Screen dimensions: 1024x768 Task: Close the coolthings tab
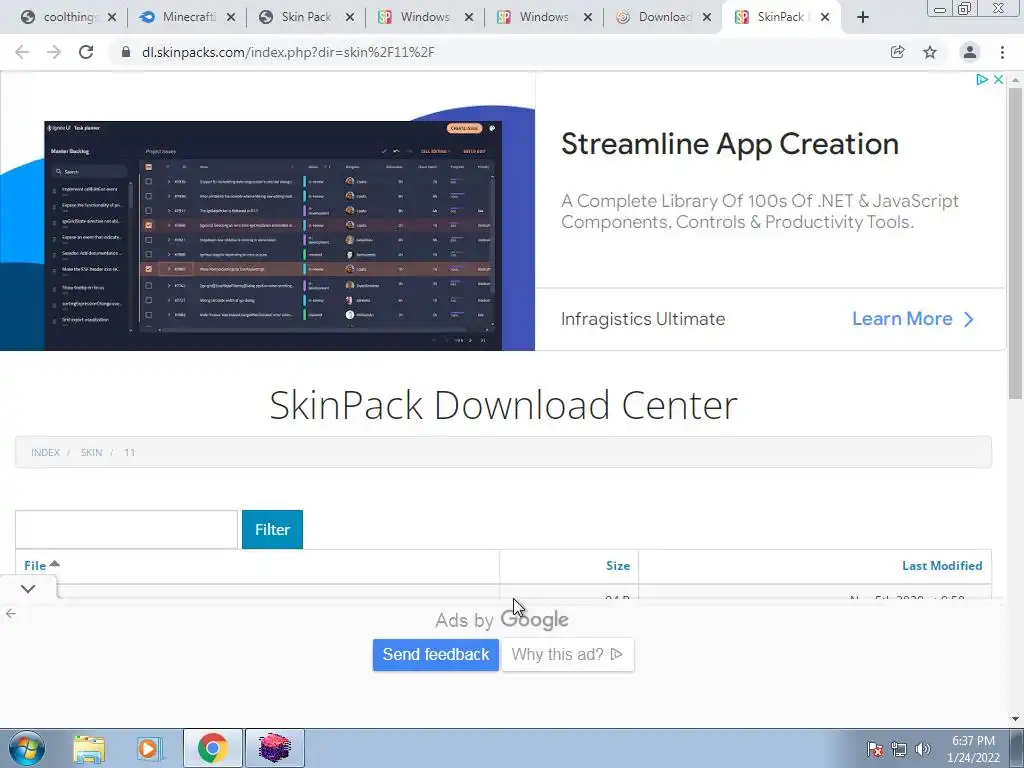pyautogui.click(x=112, y=18)
